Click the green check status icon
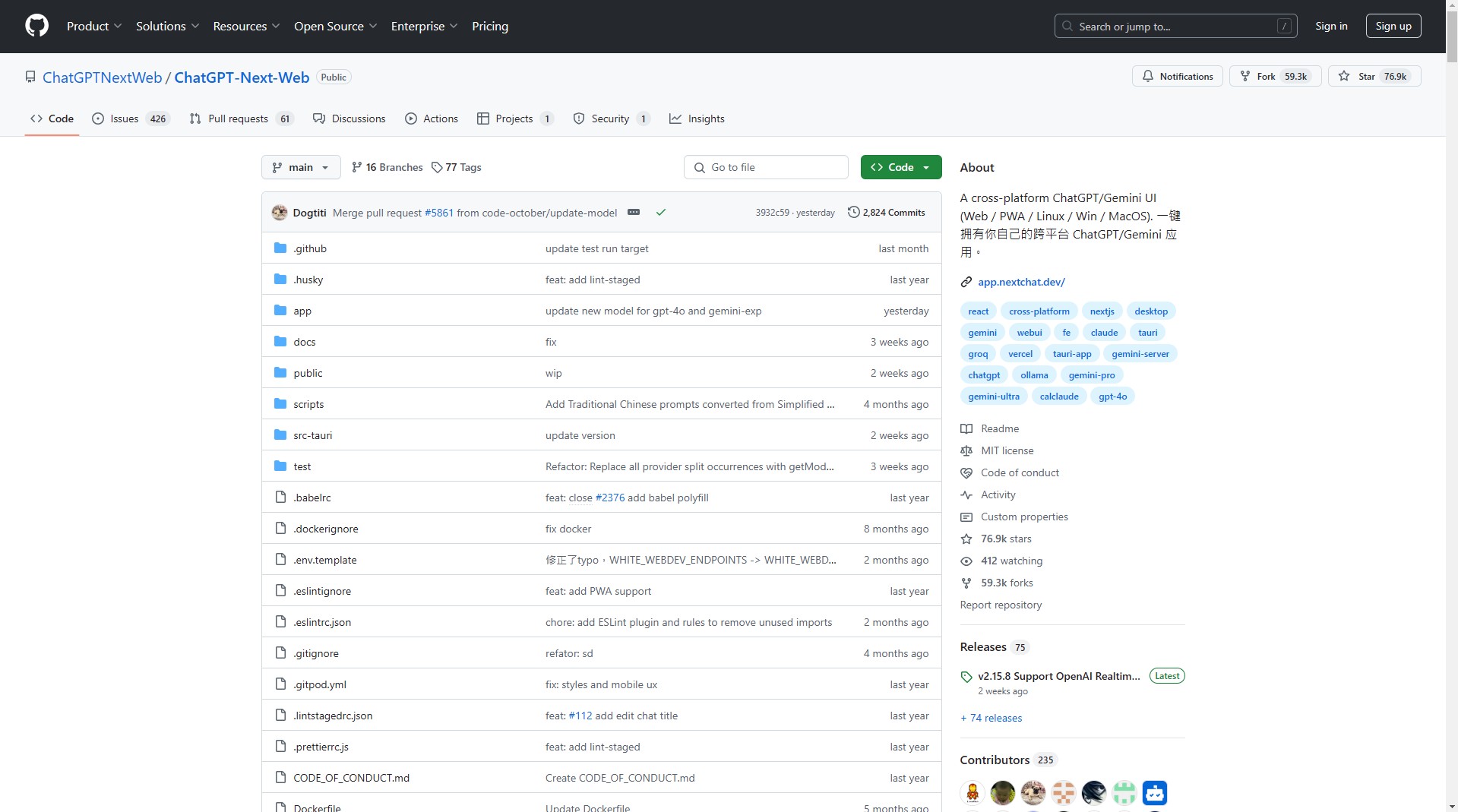Image resolution: width=1458 pixels, height=812 pixels. 661,212
